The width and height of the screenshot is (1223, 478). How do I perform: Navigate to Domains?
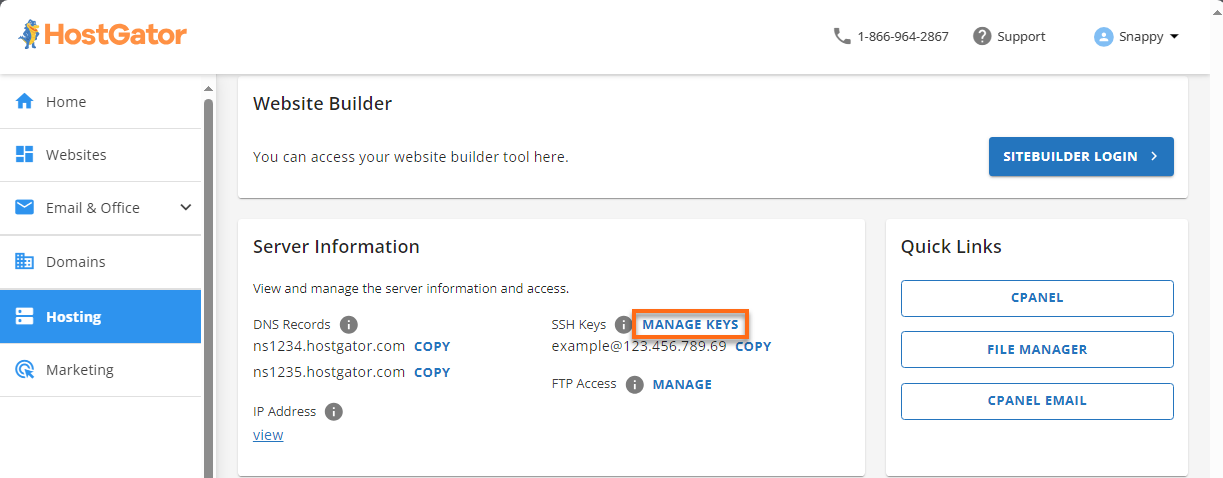click(x=100, y=262)
